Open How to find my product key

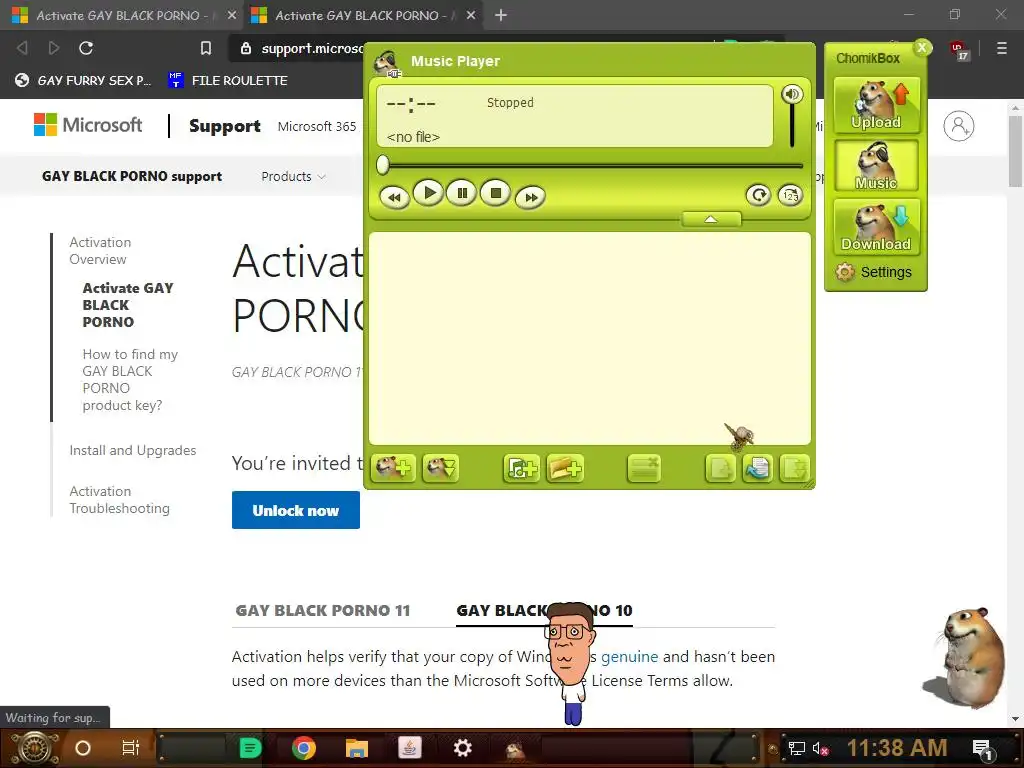(x=130, y=379)
